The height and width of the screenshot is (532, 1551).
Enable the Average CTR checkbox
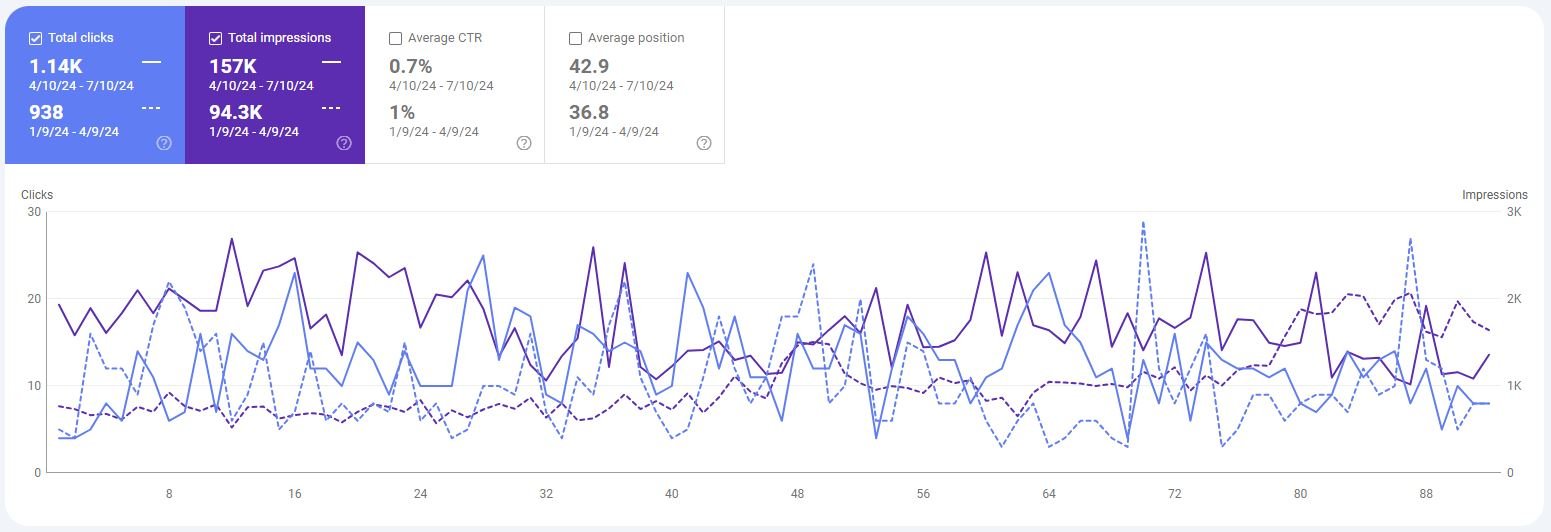(396, 38)
